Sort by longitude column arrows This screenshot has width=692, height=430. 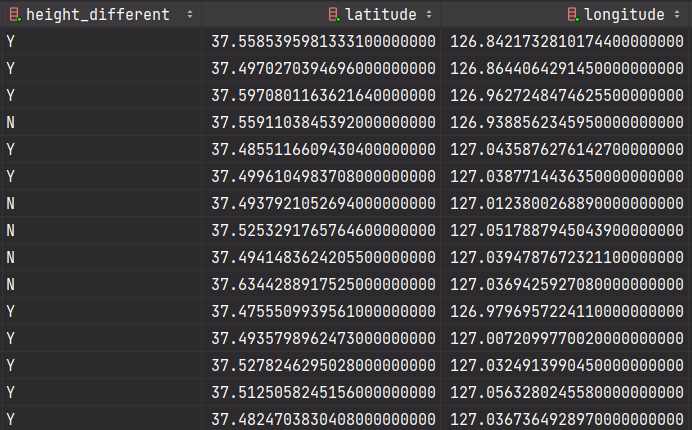click(677, 15)
